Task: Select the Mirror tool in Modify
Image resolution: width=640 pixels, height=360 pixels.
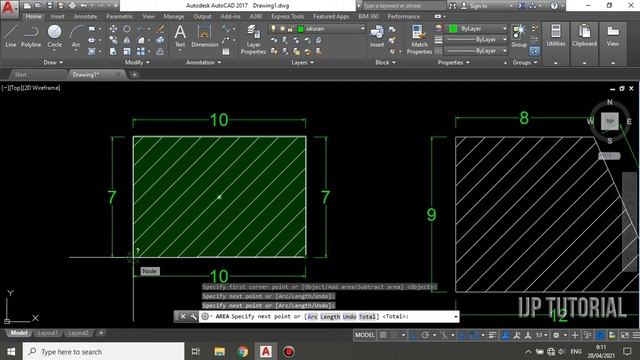Action: tap(127, 40)
